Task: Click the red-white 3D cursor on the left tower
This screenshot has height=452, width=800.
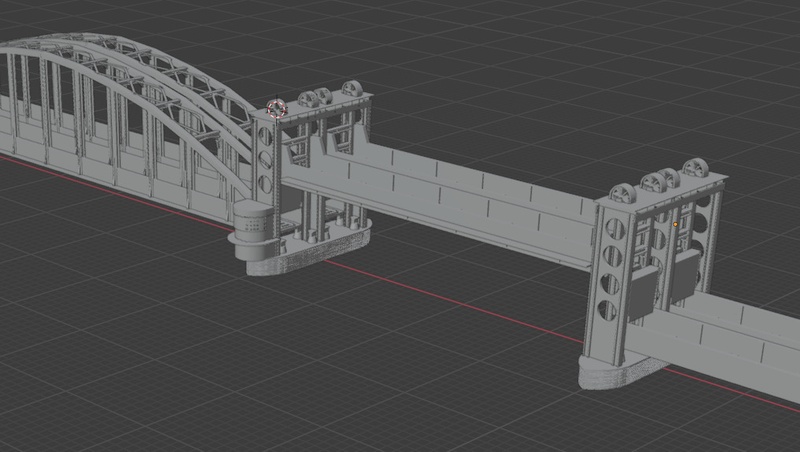Action: (x=277, y=109)
